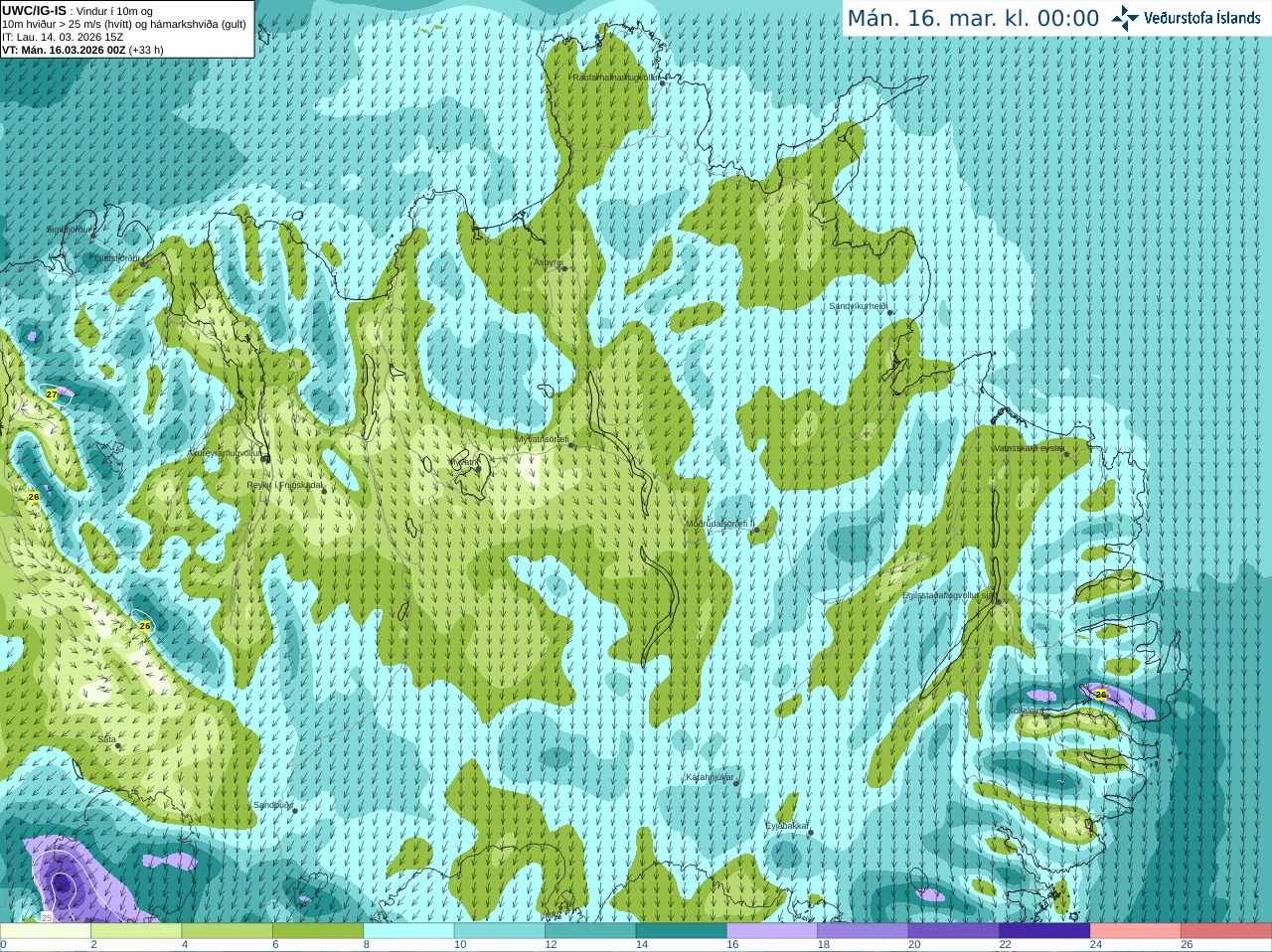The height and width of the screenshot is (952, 1272).
Task: Select the Egilsstaðaflugvöllur station label
Action: (948, 595)
